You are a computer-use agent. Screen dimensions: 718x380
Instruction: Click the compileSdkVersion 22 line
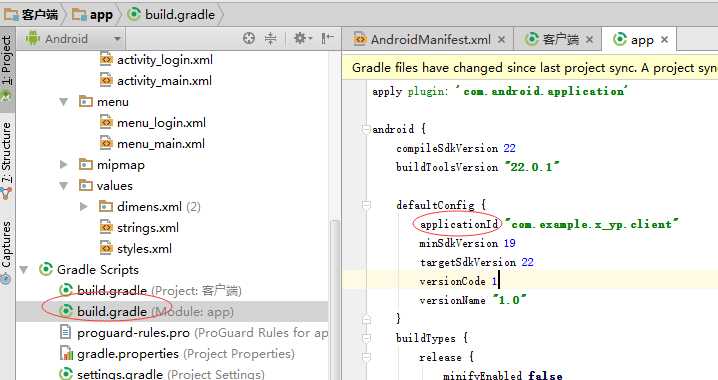(456, 148)
